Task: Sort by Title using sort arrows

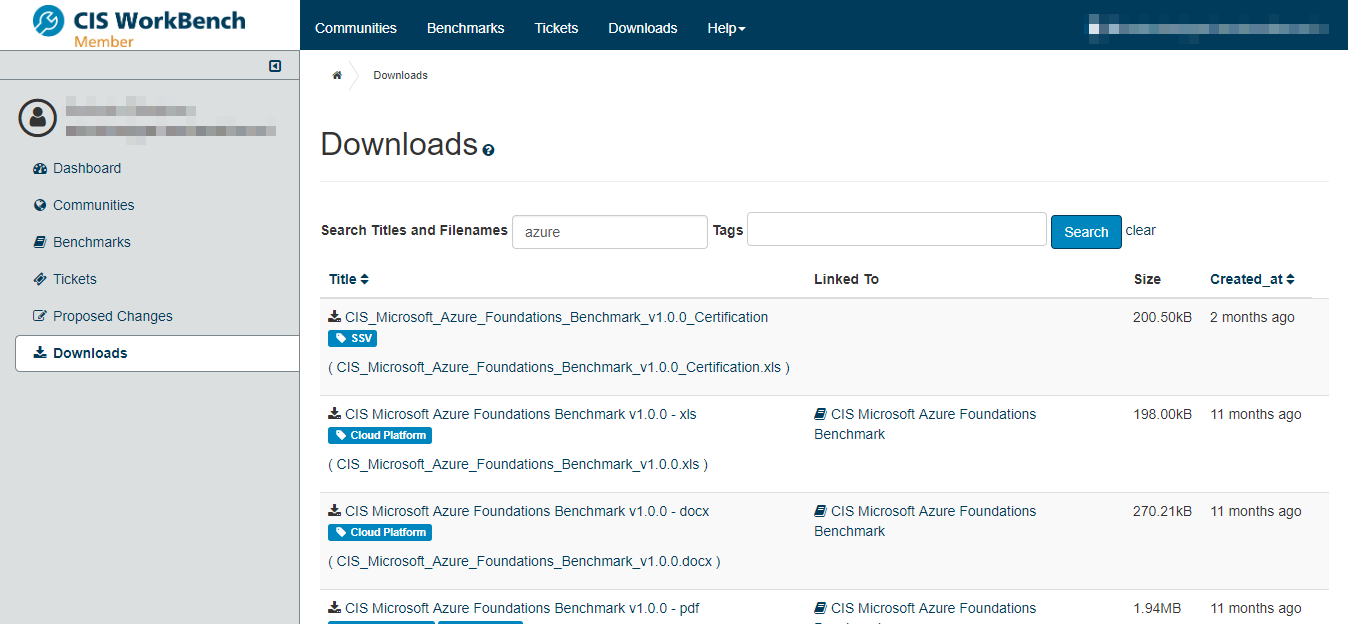Action: (365, 279)
